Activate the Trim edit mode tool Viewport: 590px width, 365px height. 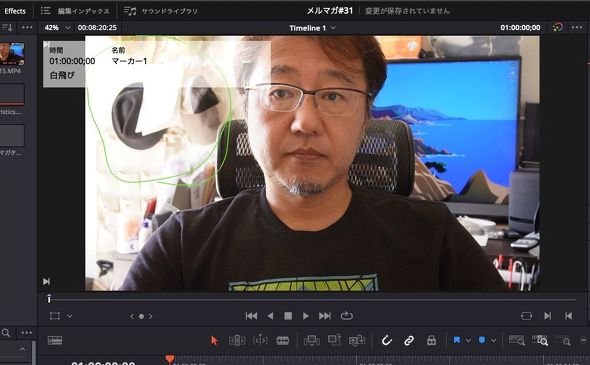(x=237, y=341)
